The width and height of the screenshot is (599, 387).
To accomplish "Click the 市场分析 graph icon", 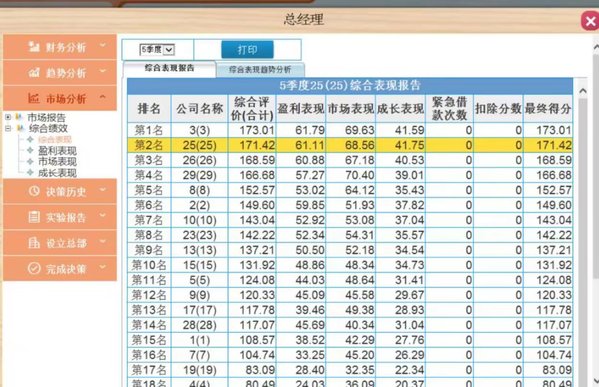I will click(x=34, y=98).
